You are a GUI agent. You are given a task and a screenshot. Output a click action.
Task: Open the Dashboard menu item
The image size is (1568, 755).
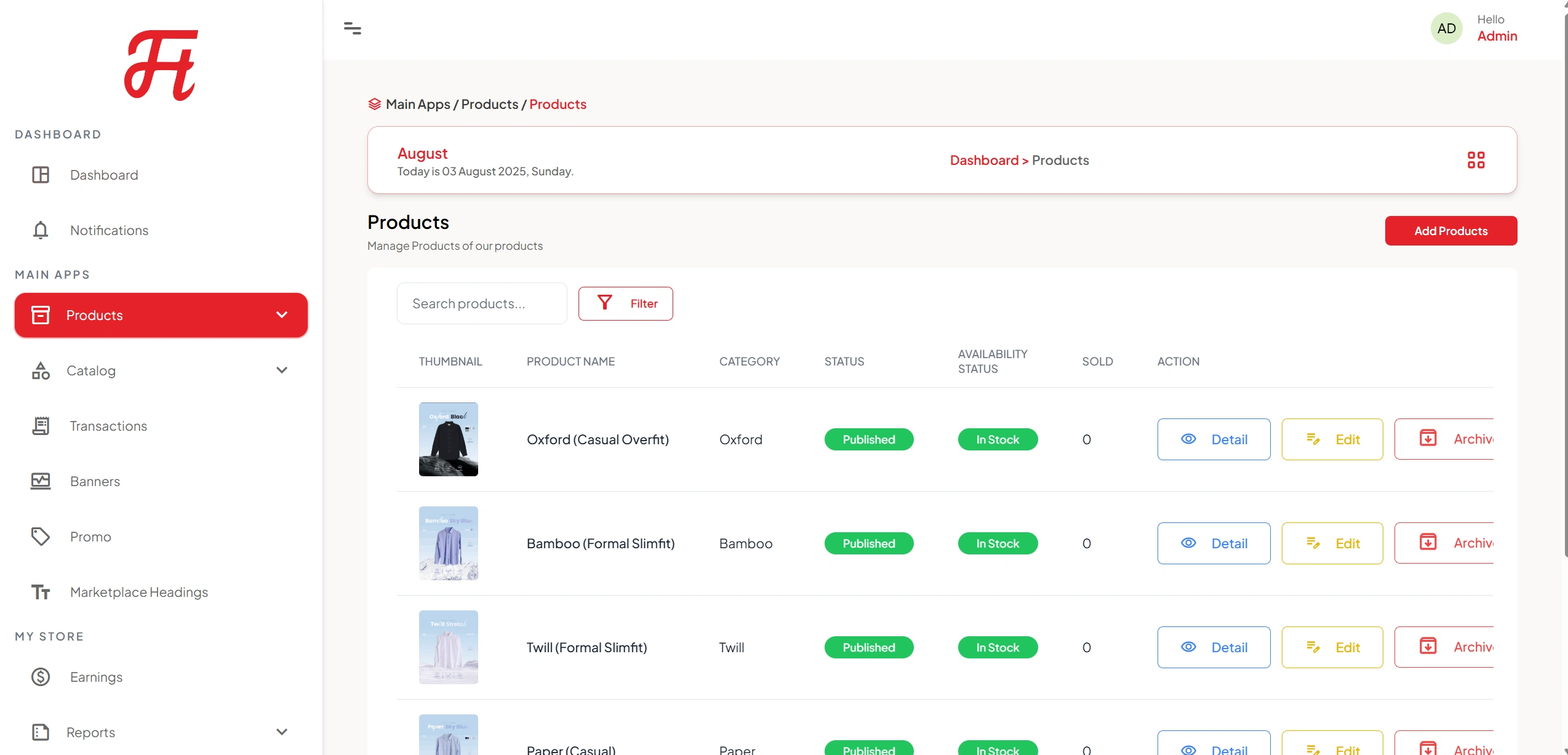(103, 175)
